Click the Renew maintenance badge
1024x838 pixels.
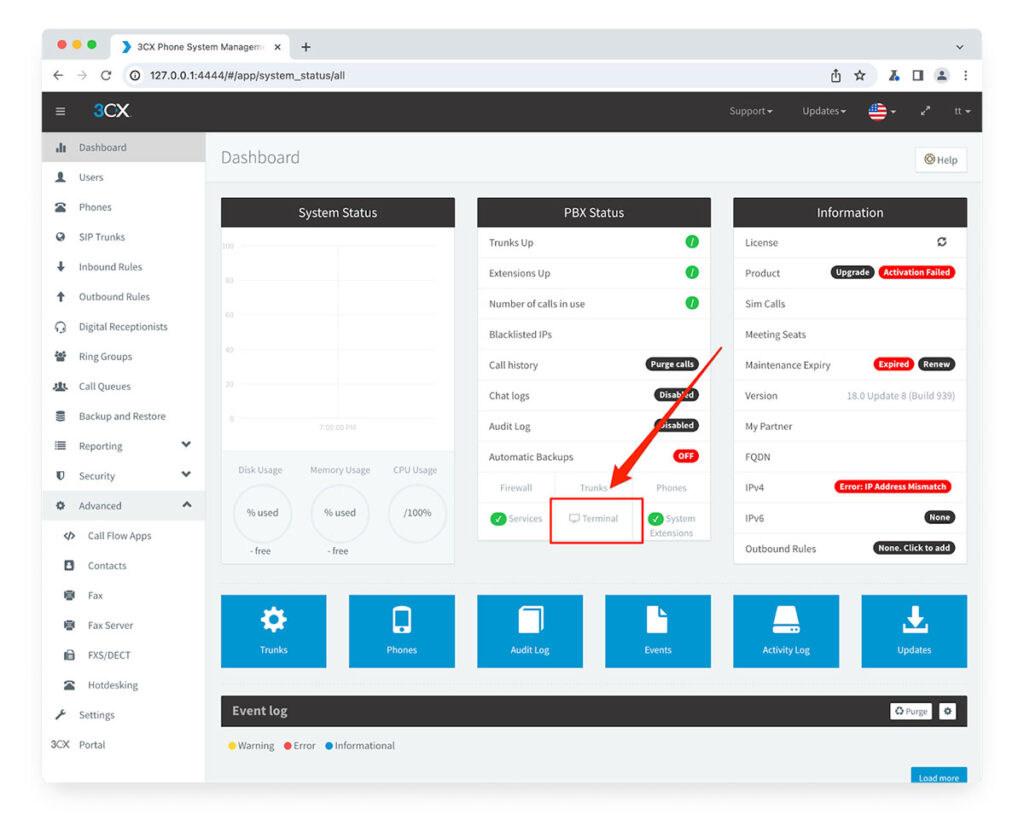(x=936, y=364)
